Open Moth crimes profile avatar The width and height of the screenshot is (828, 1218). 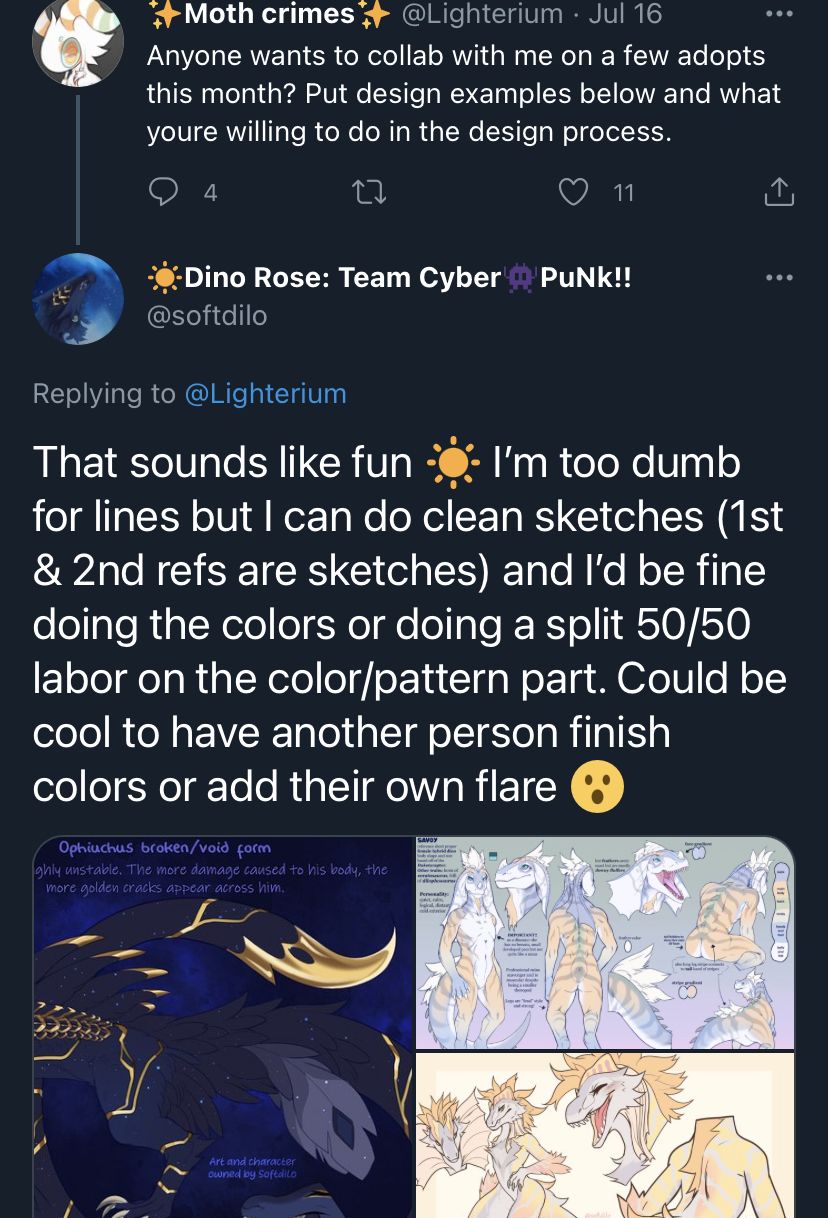pyautogui.click(x=78, y=42)
